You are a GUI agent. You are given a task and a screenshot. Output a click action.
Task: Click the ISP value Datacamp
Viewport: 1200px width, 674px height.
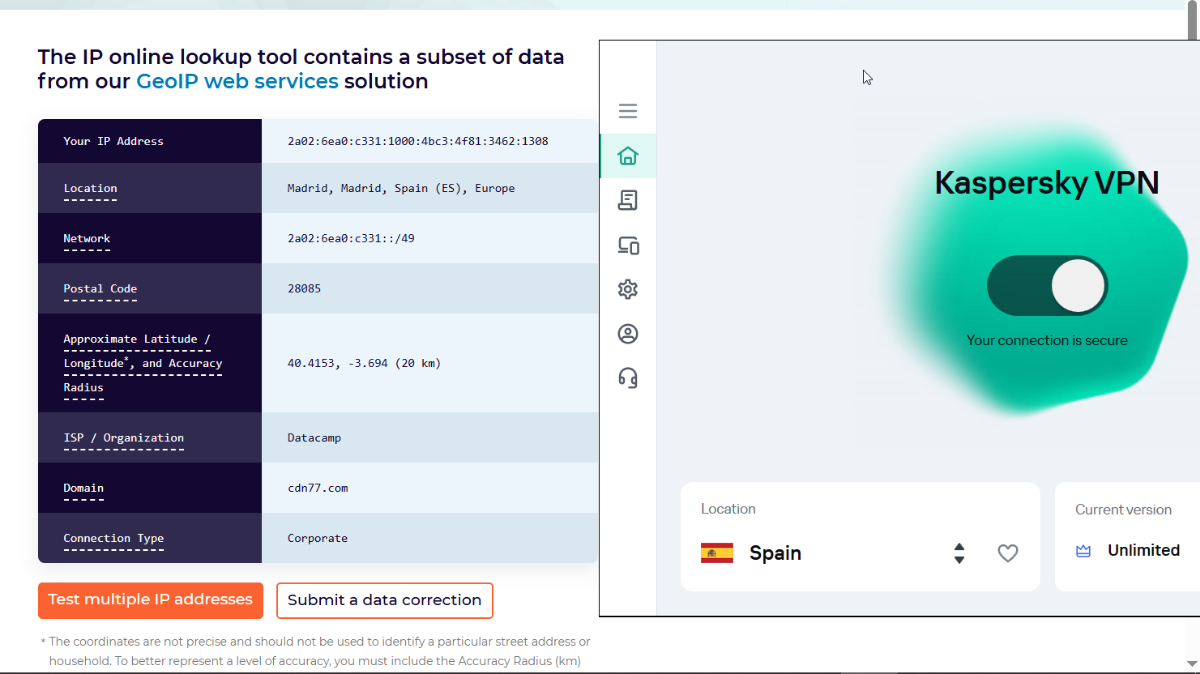tap(314, 438)
